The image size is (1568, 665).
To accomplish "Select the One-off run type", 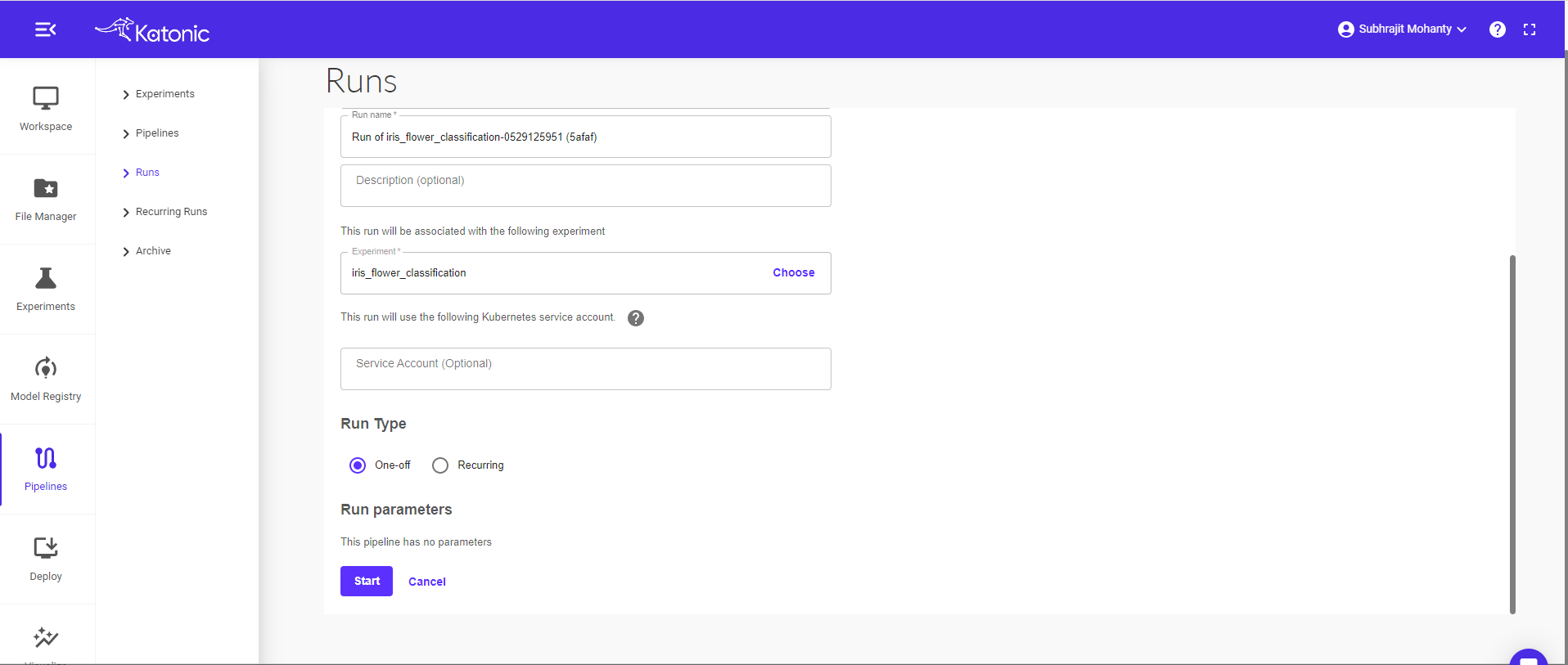I will coord(358,465).
